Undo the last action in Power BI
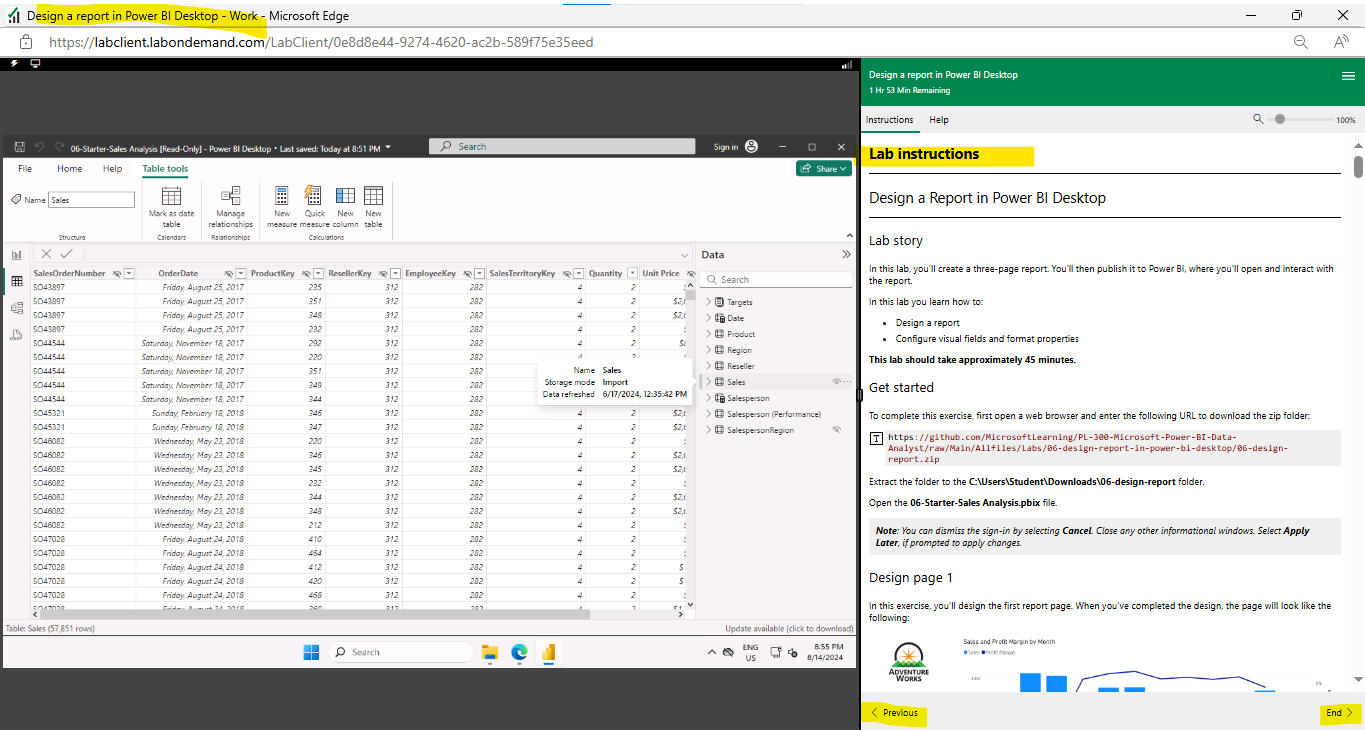Image resolution: width=1365 pixels, height=730 pixels. [x=39, y=147]
